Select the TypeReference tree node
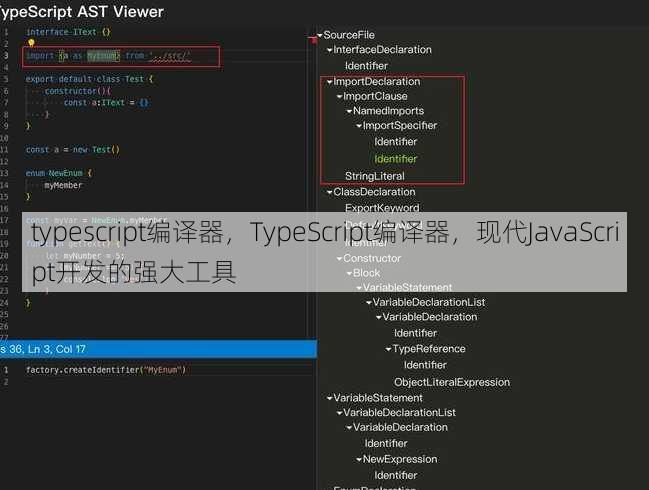The height and width of the screenshot is (490, 649). coord(429,349)
